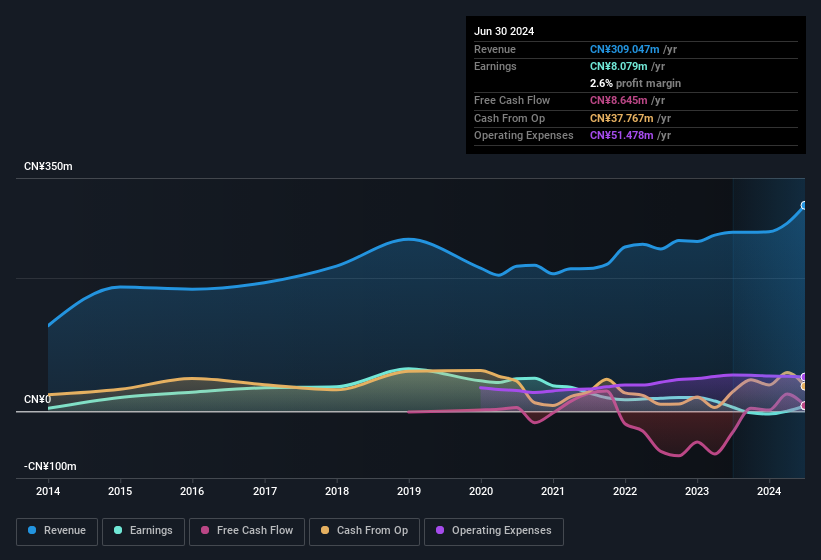
Task: Click the 2.6% profit margin text
Action: pyautogui.click(x=635, y=83)
